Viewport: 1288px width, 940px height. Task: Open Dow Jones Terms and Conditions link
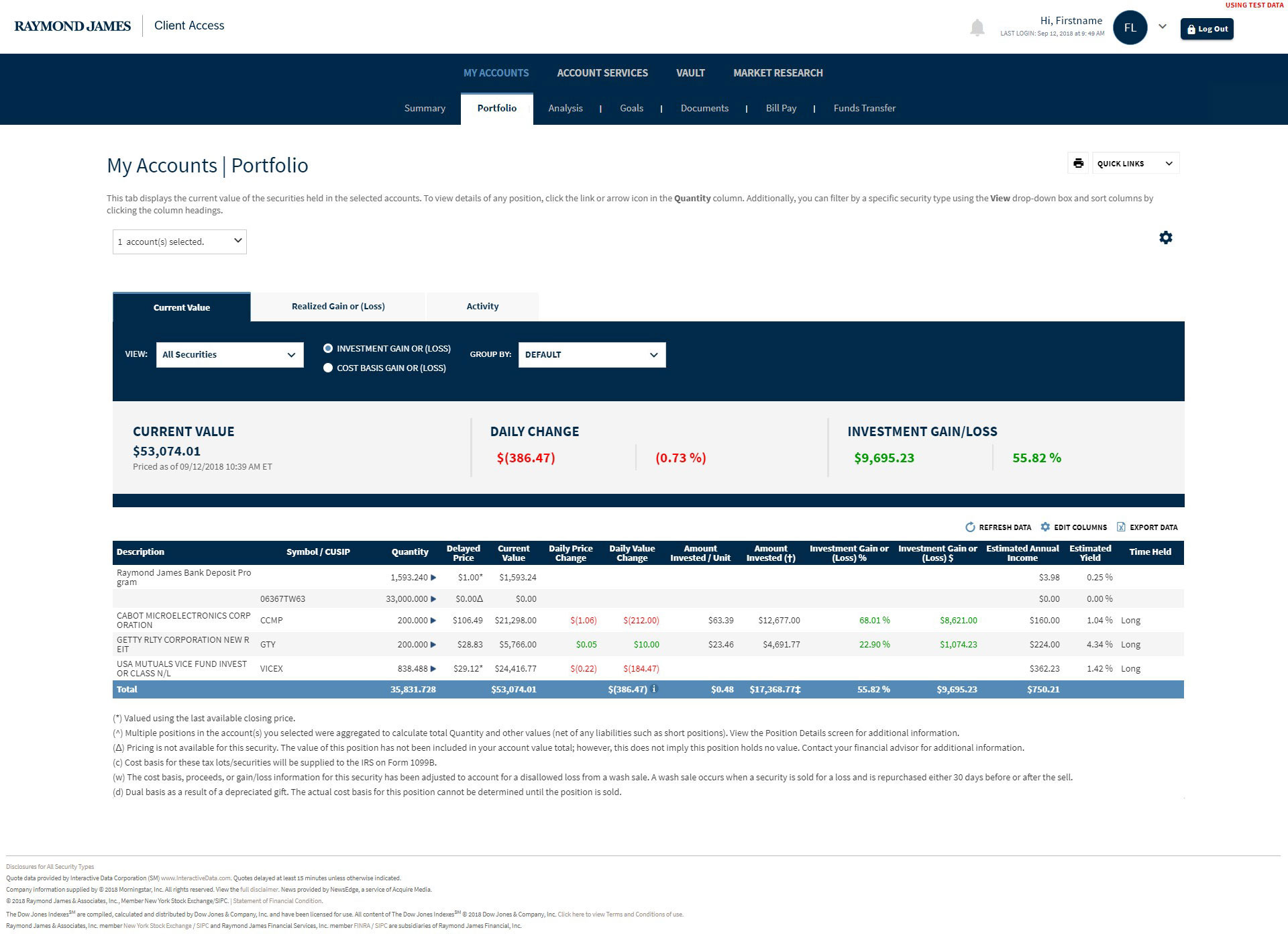[620, 914]
